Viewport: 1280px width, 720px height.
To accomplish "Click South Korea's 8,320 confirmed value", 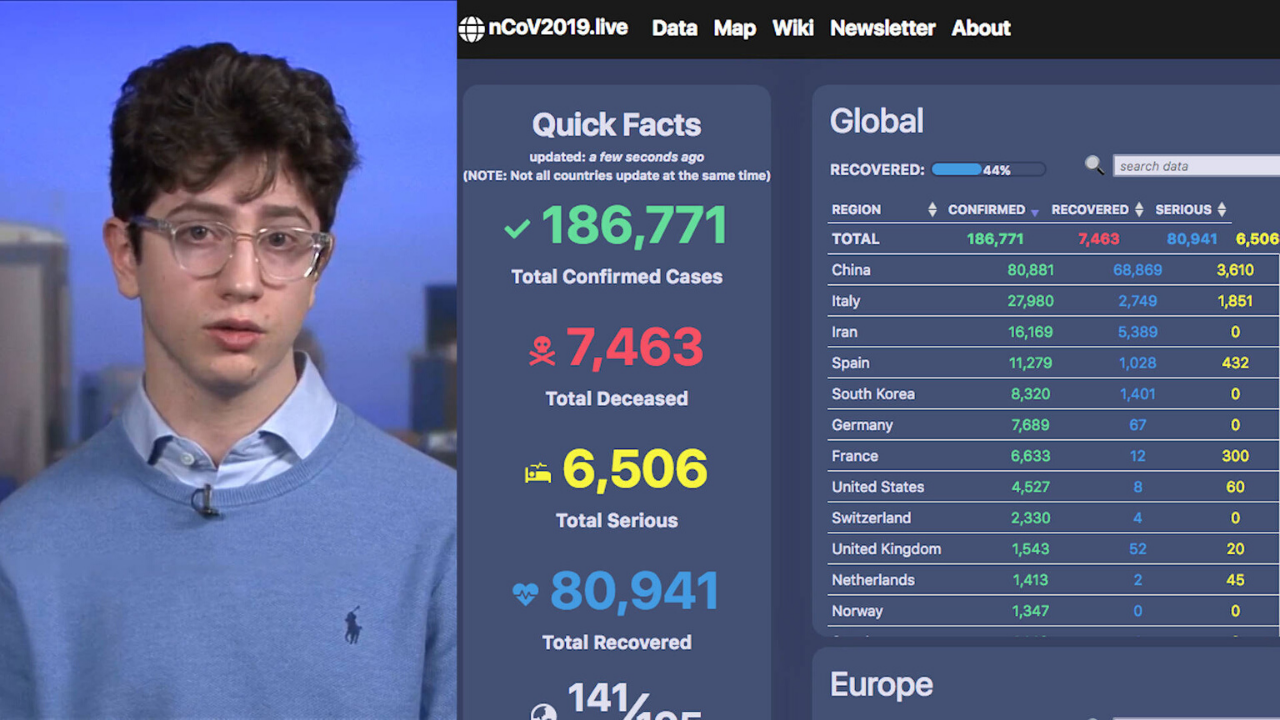I will tap(1031, 394).
